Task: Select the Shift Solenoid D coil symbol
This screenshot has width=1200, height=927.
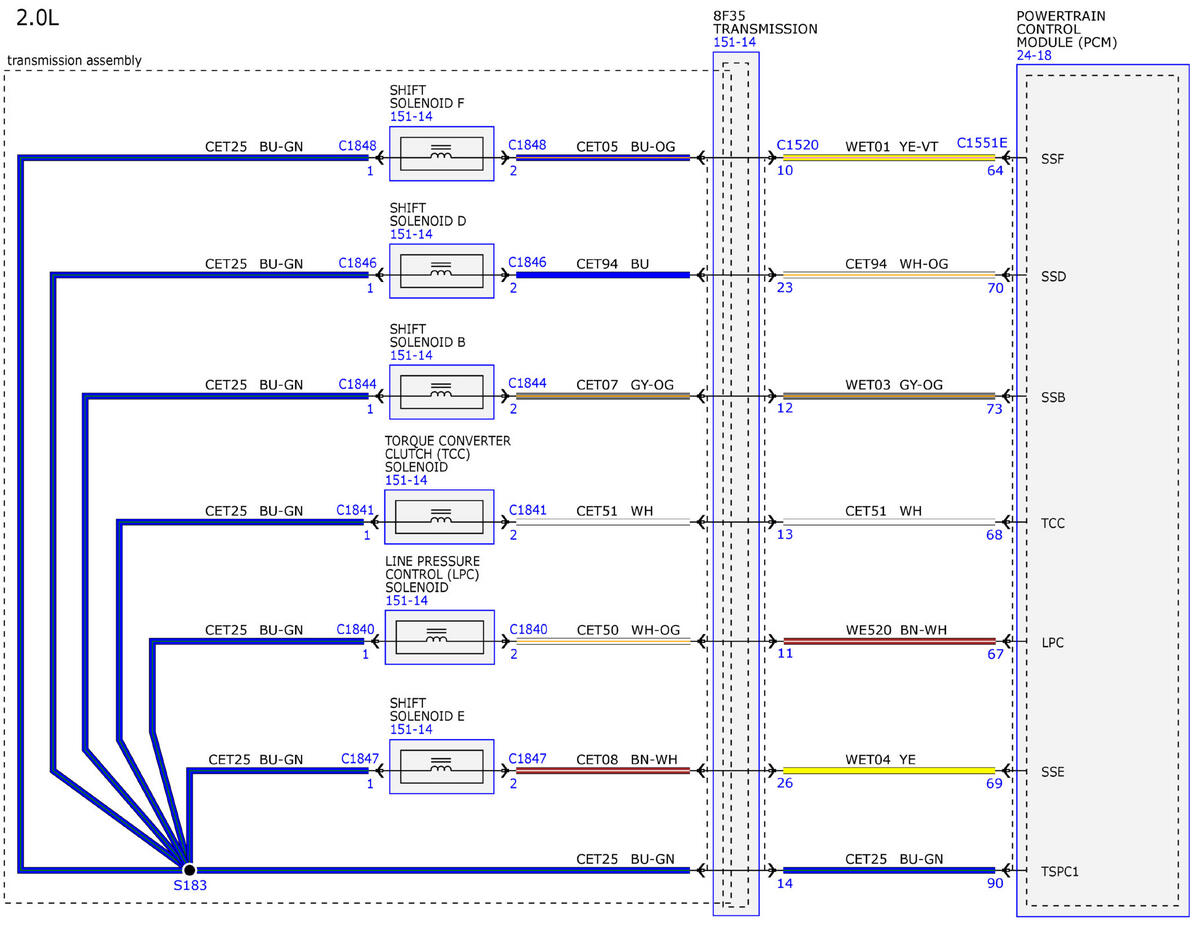Action: click(441, 271)
